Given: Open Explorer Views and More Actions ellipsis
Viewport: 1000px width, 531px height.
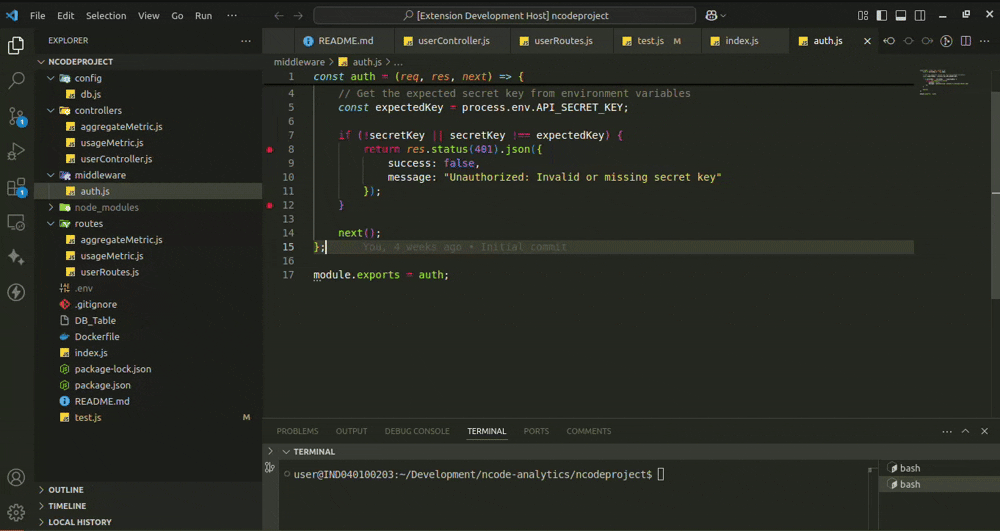Looking at the screenshot, I should tap(246, 41).
